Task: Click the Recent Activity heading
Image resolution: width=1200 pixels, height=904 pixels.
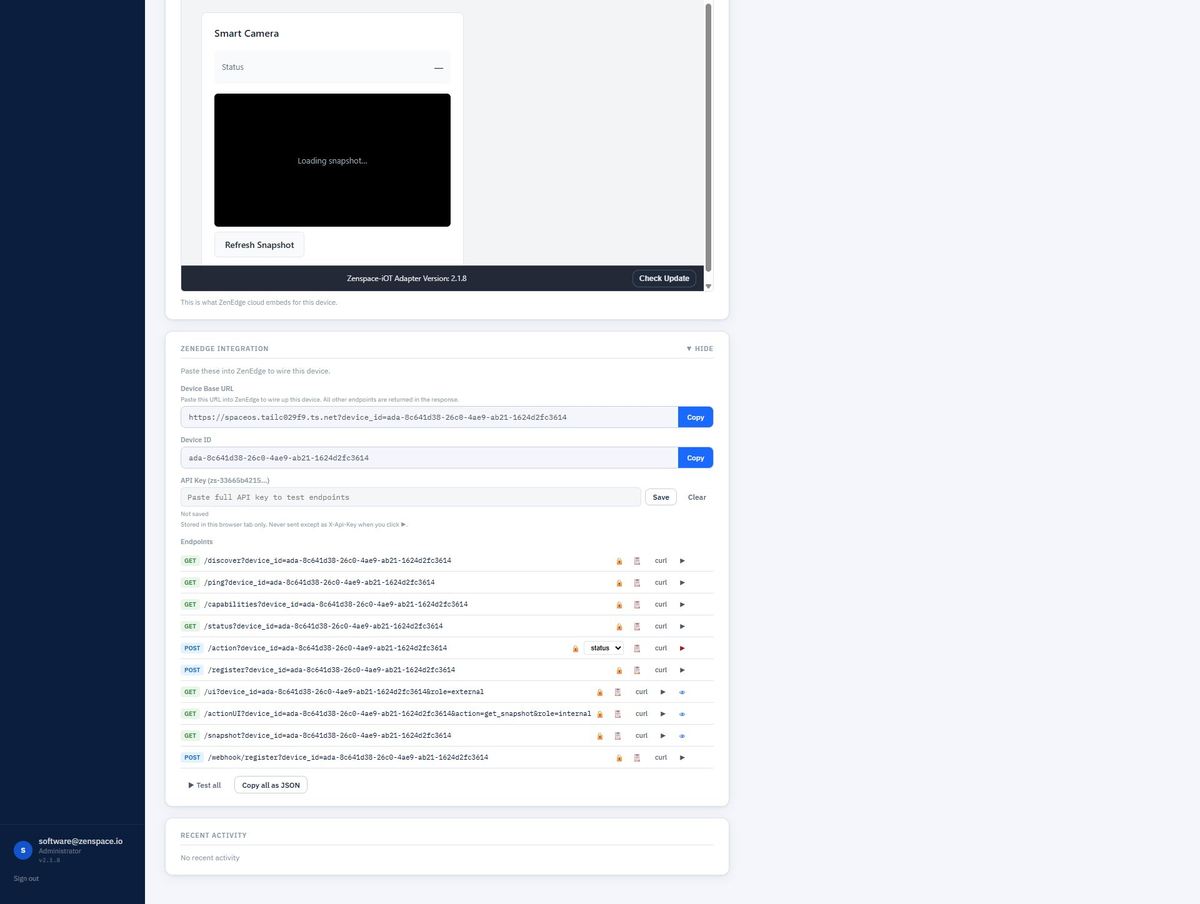Action: pos(213,835)
